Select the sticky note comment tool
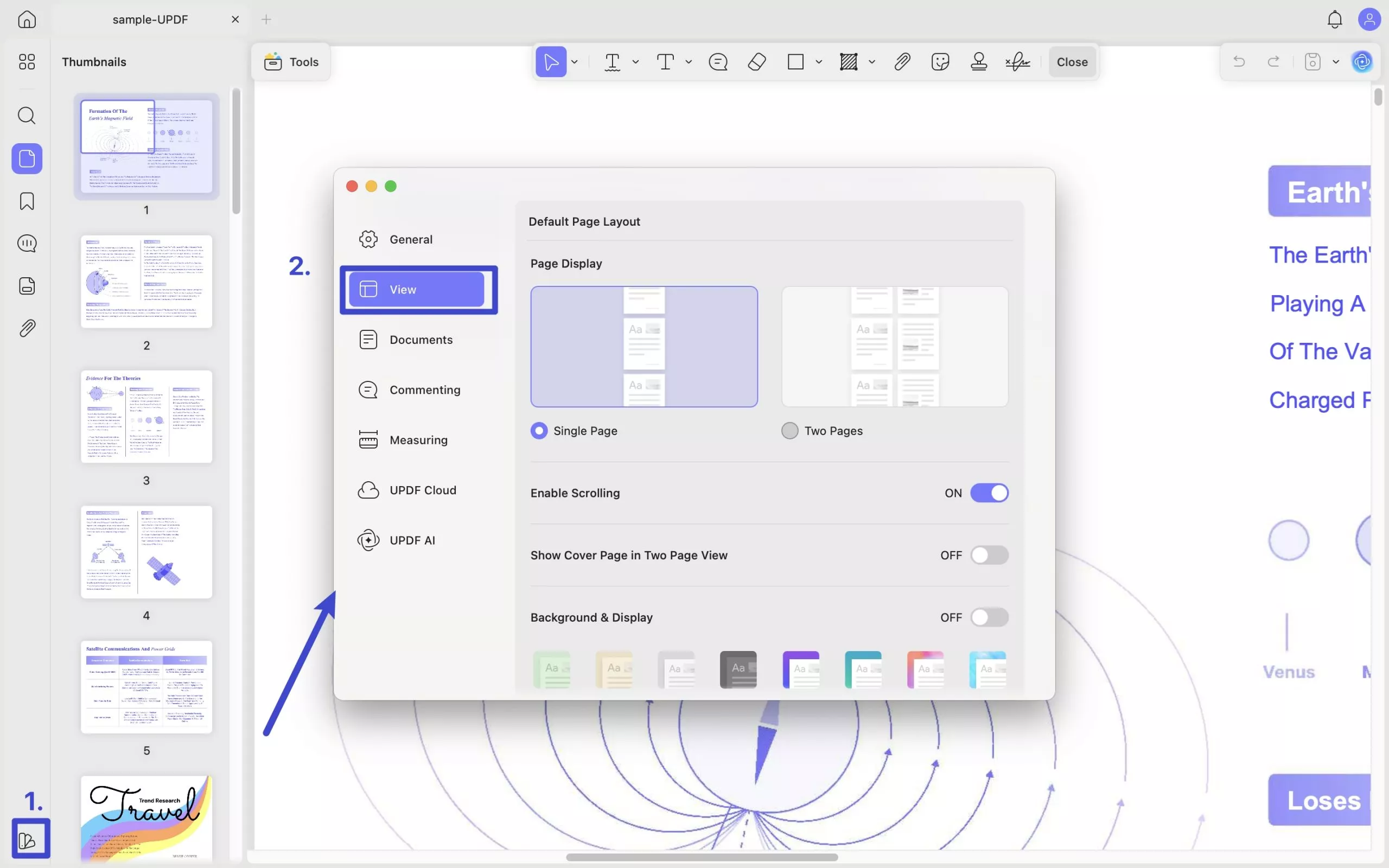1389x868 pixels. 718,62
